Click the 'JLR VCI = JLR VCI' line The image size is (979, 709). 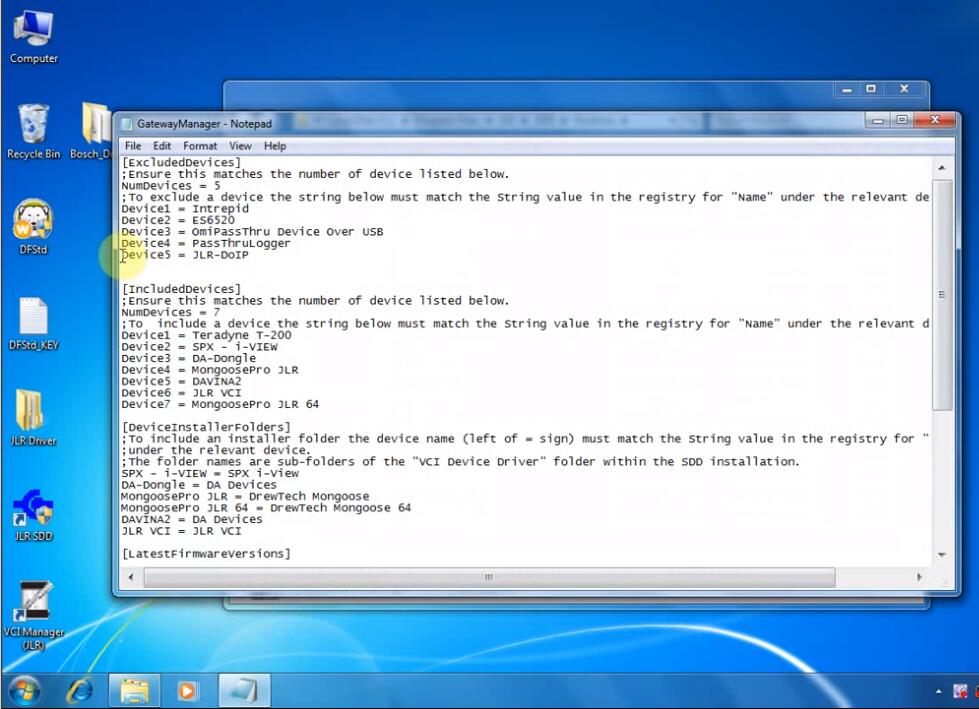point(181,531)
